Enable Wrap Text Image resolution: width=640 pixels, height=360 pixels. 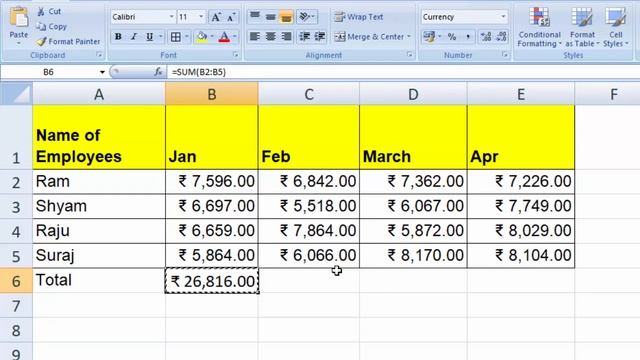tap(359, 17)
